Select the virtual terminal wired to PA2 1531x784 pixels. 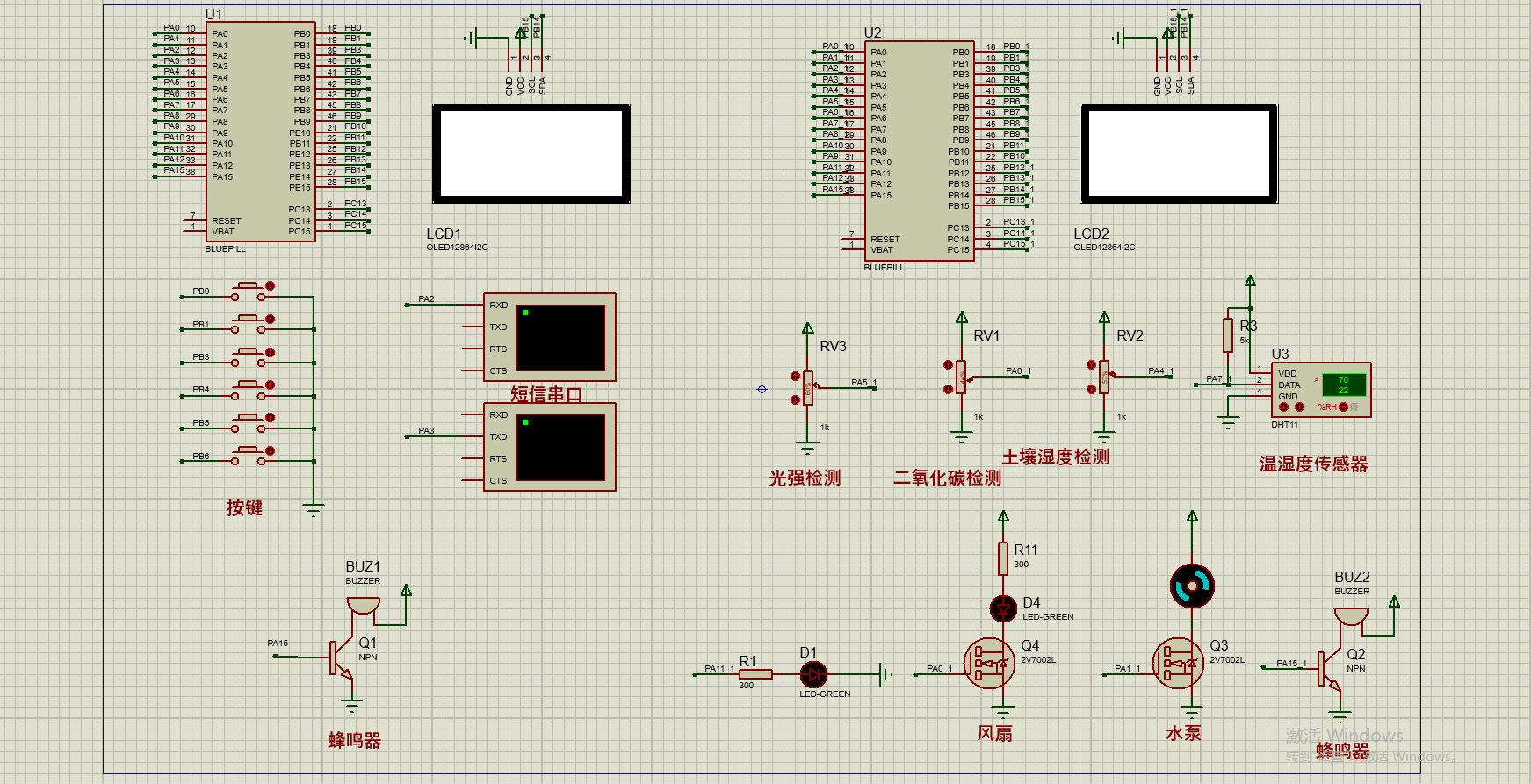[550, 337]
